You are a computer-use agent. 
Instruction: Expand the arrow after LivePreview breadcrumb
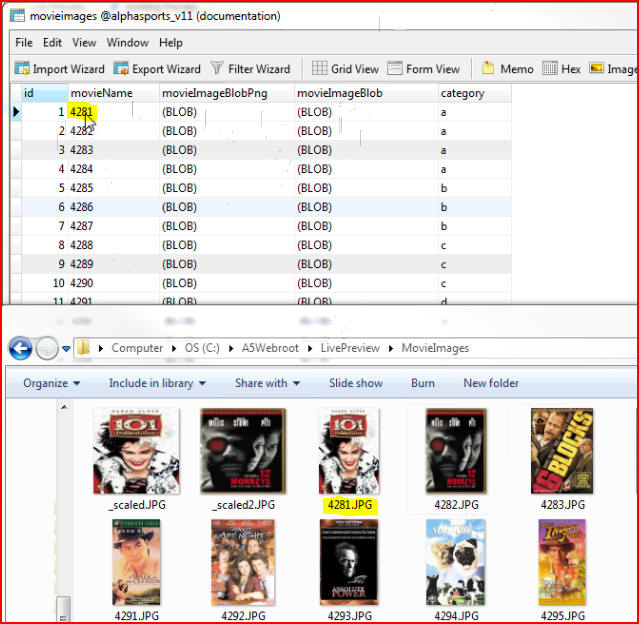pyautogui.click(x=391, y=348)
